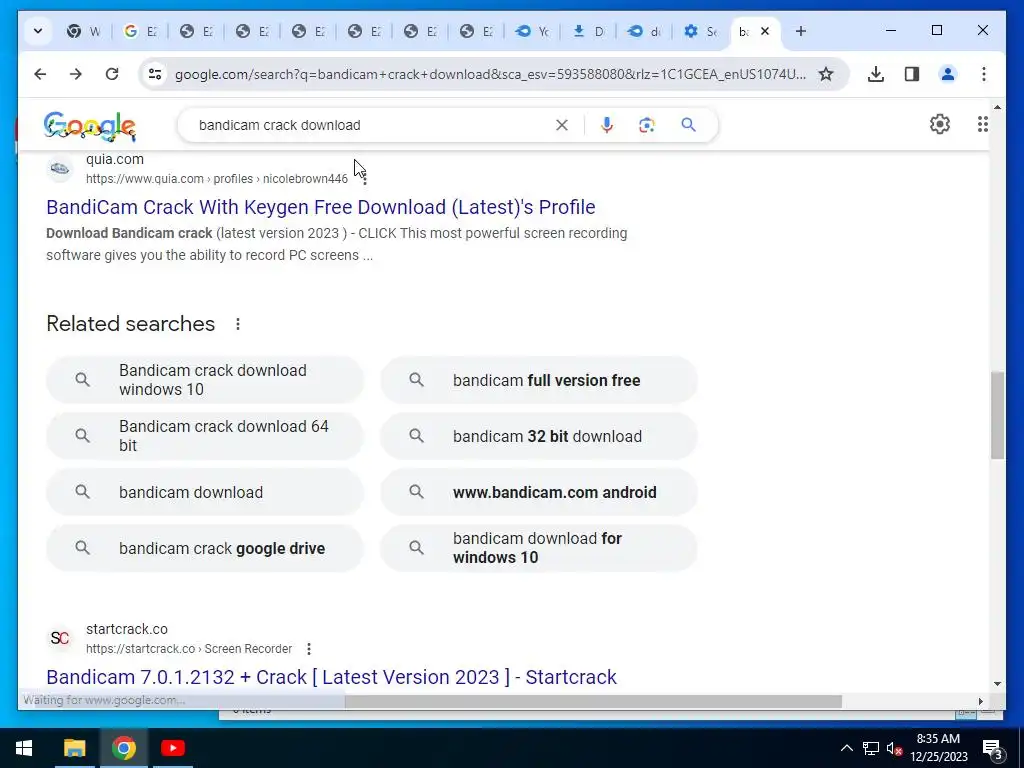Show hidden system tray icons
This screenshot has height=768, width=1024.
coord(846,748)
